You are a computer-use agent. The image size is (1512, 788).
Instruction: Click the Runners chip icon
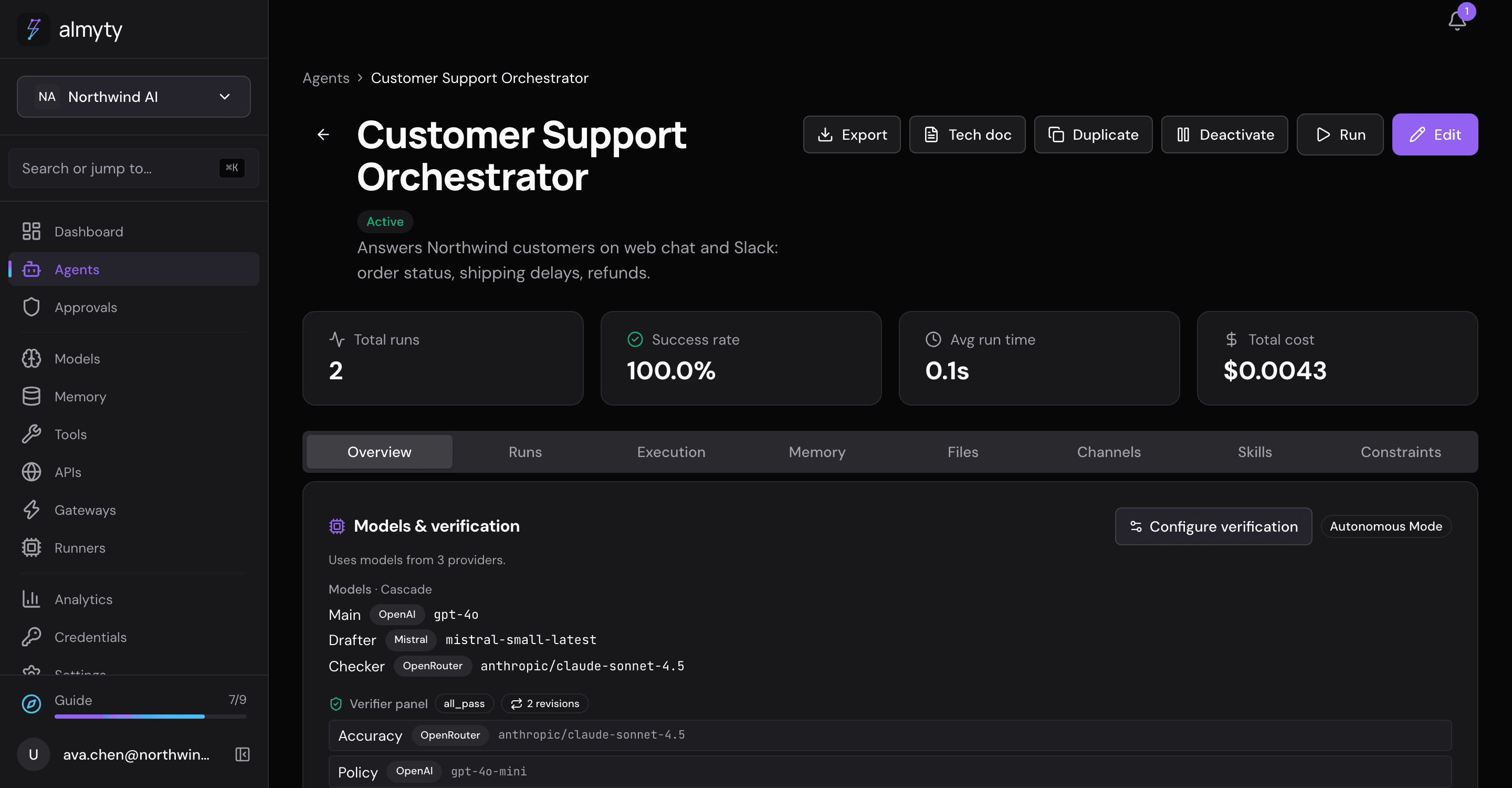(x=31, y=548)
